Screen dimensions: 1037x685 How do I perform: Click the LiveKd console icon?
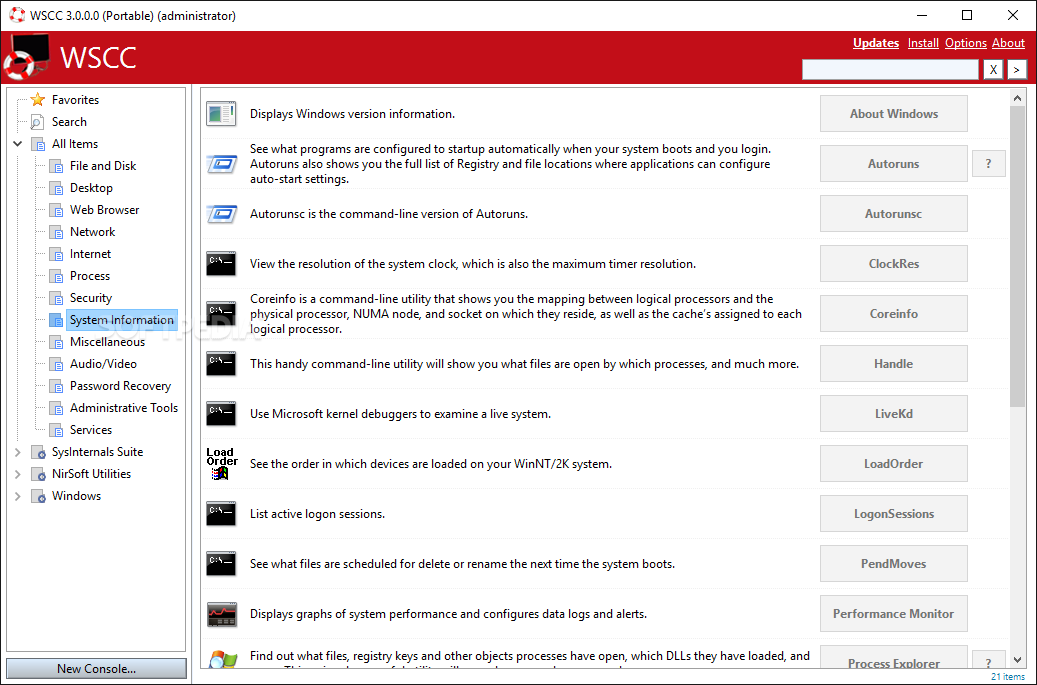(221, 414)
